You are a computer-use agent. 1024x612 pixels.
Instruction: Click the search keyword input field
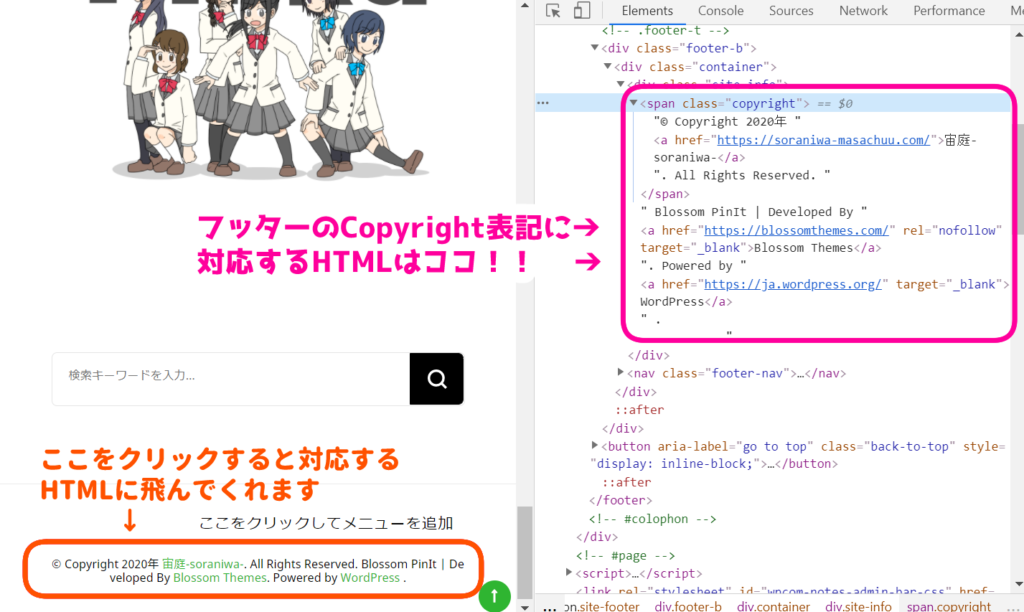pos(232,378)
